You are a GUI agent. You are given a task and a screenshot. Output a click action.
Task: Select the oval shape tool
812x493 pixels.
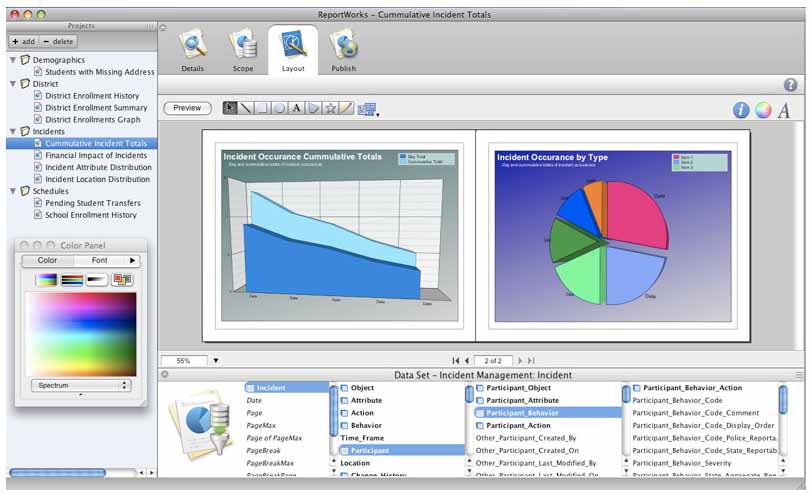[x=279, y=108]
